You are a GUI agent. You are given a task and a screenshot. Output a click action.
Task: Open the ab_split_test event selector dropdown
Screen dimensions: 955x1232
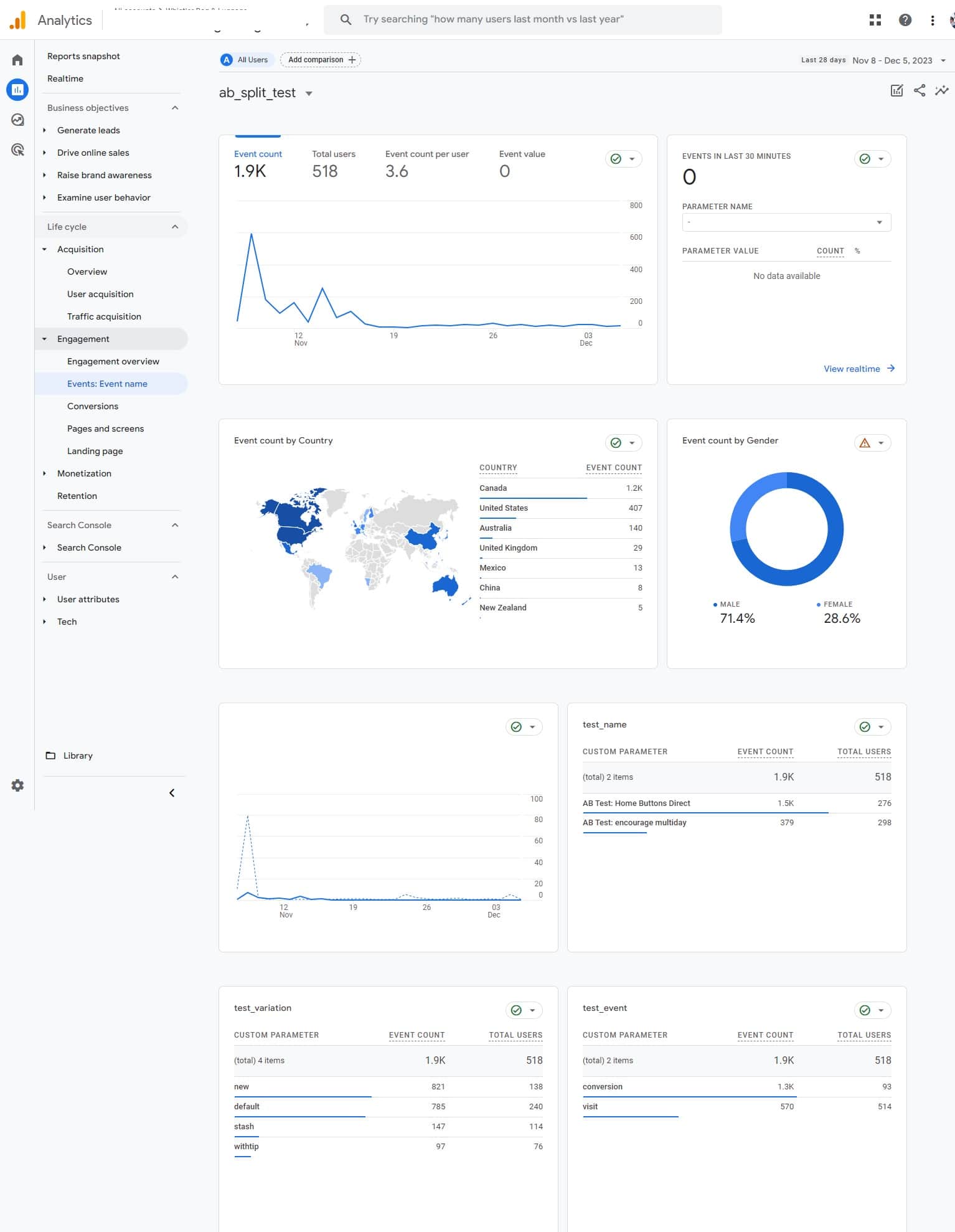click(309, 93)
